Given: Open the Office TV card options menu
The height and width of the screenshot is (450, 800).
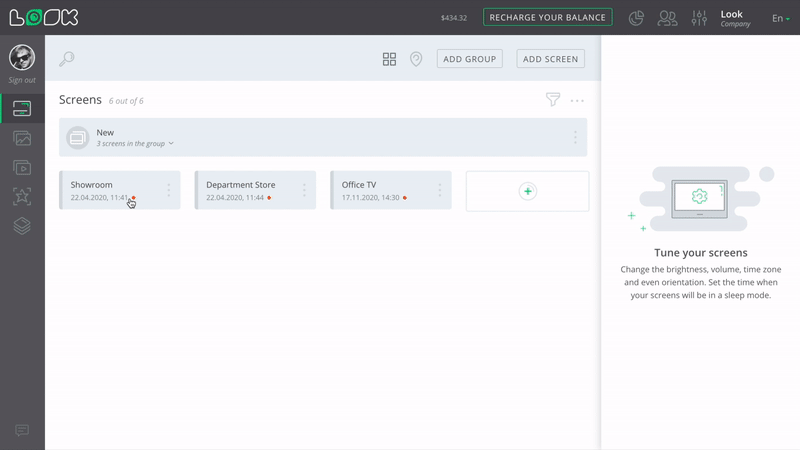Looking at the screenshot, I should [440, 190].
